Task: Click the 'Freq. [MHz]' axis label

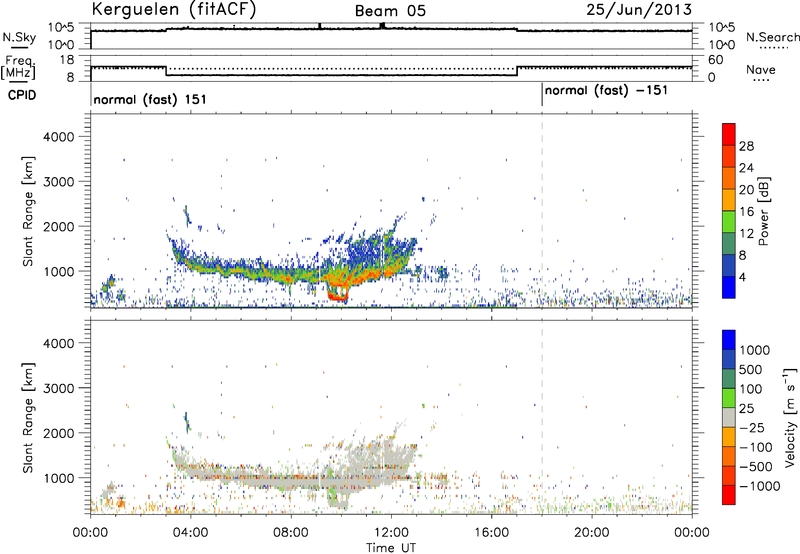Action: 19,67
